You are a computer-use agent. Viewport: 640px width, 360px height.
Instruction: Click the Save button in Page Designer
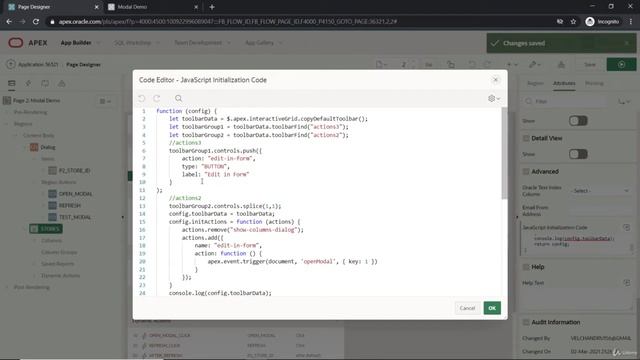coord(589,64)
